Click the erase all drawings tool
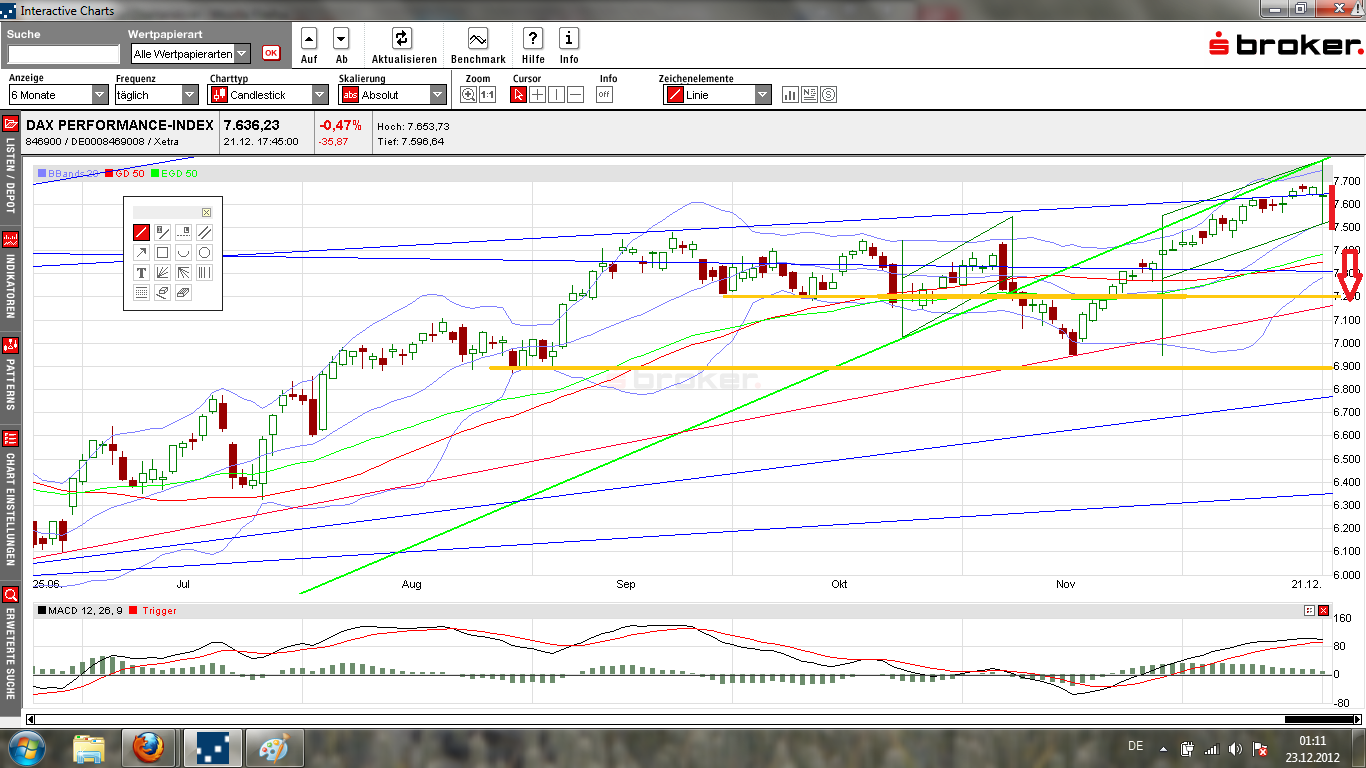 coord(183,293)
